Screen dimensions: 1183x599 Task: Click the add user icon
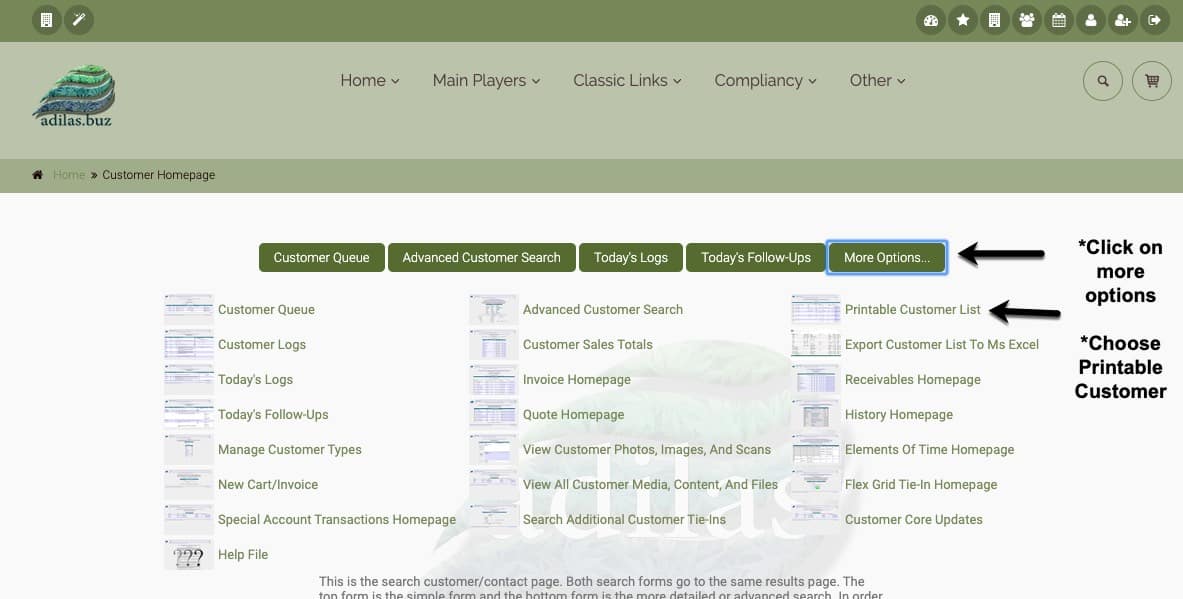point(1122,20)
